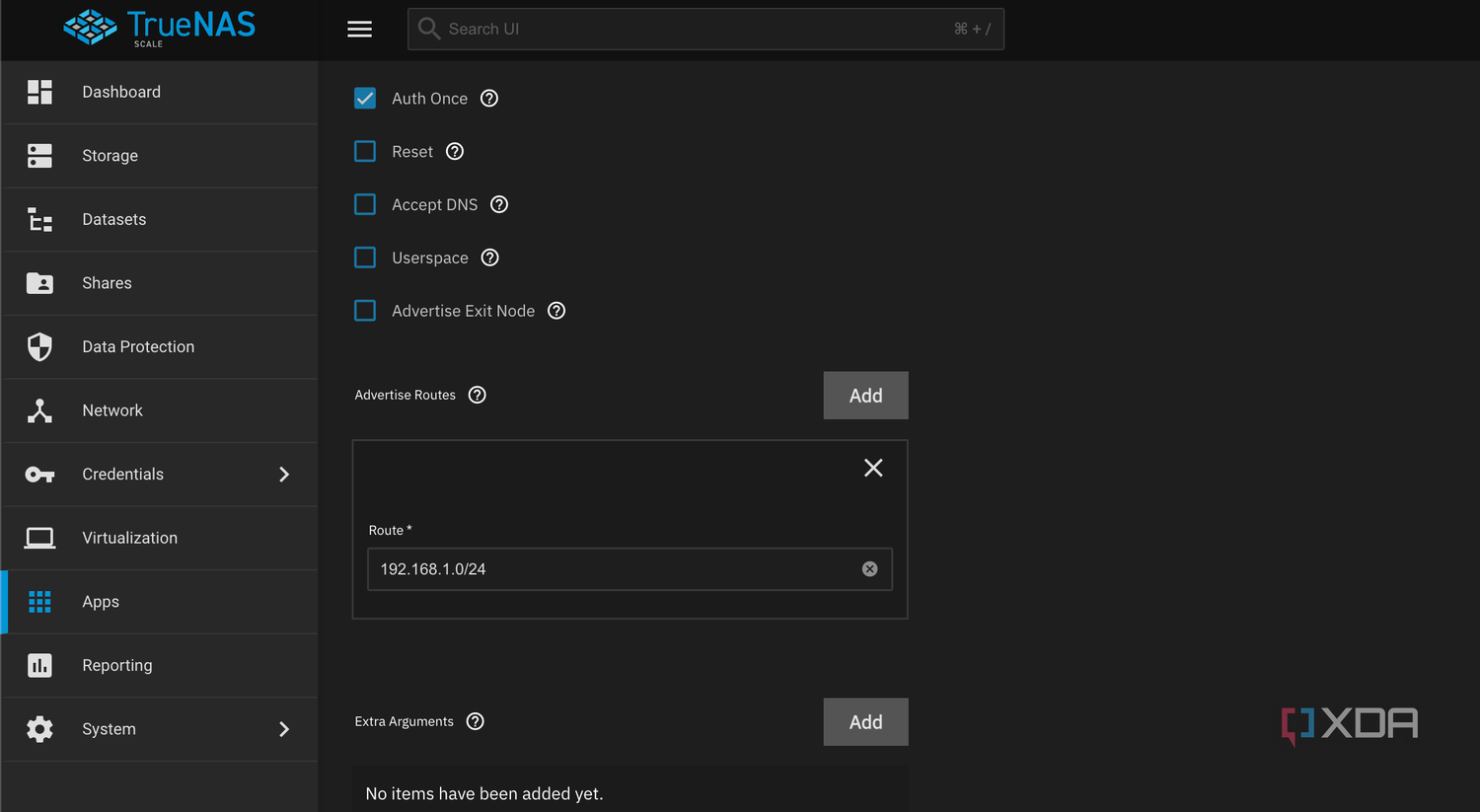Enable the Reset checkbox
Screen dimensions: 1480x812
(365, 152)
